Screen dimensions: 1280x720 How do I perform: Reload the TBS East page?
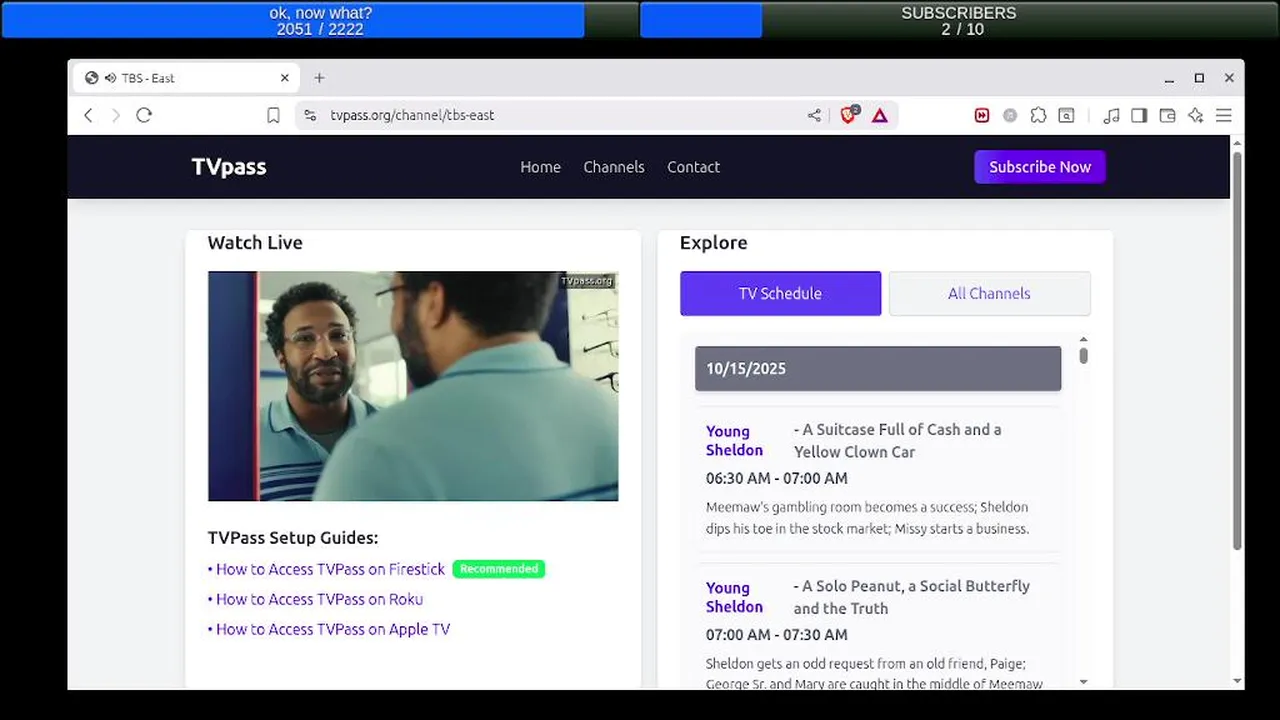tap(144, 115)
